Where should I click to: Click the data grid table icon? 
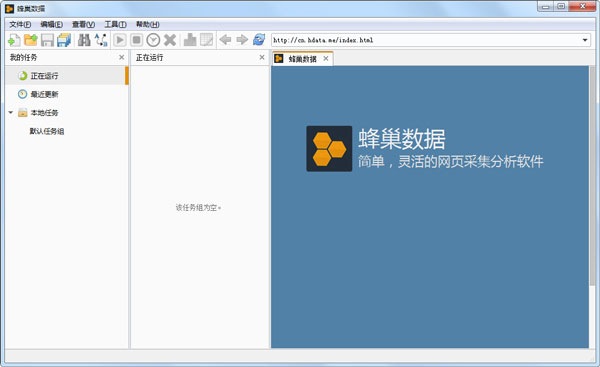click(x=207, y=40)
